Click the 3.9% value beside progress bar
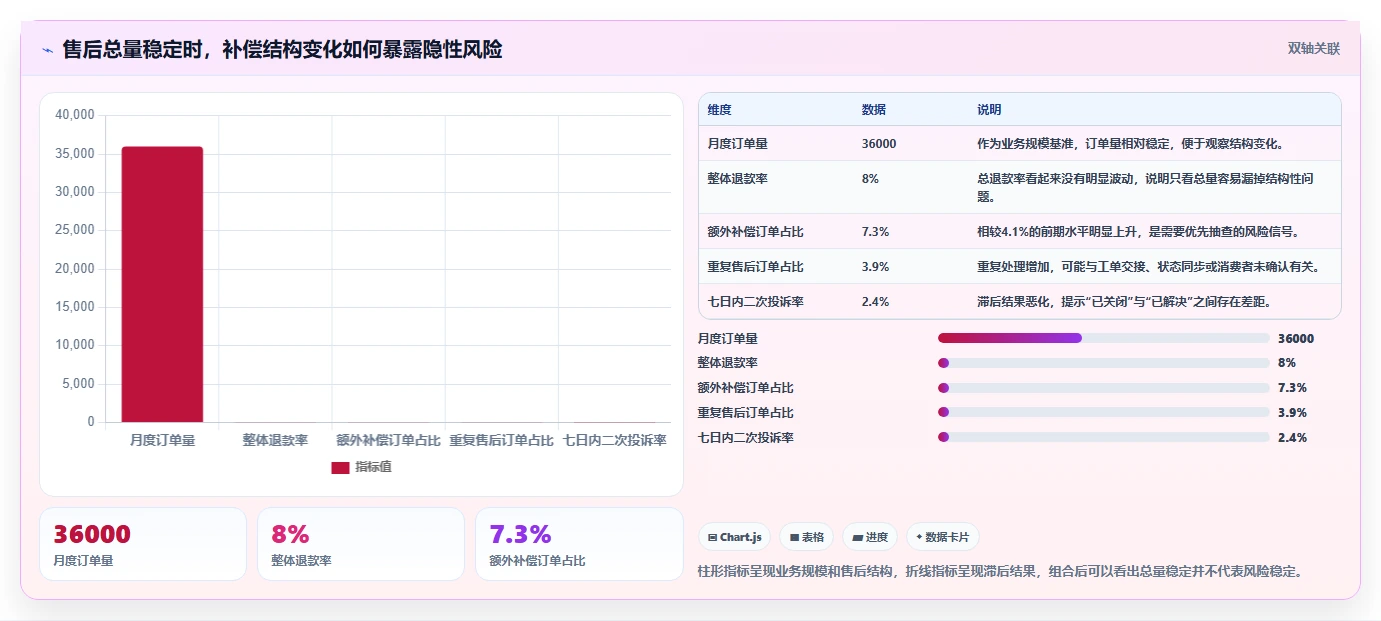Screen dimensions: 1381x621 point(1292,412)
